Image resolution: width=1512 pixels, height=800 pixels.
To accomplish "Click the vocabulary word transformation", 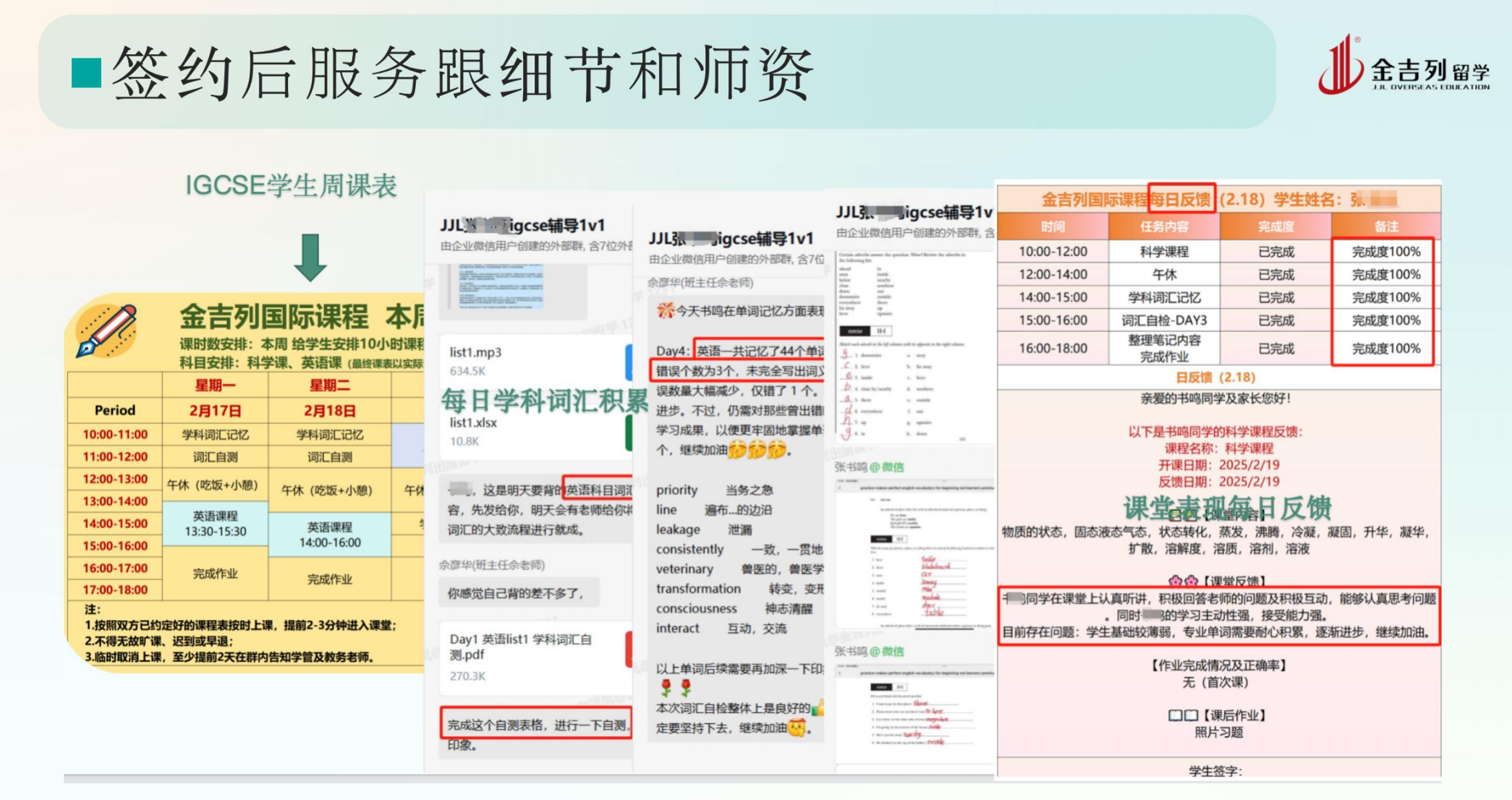I will 698,589.
